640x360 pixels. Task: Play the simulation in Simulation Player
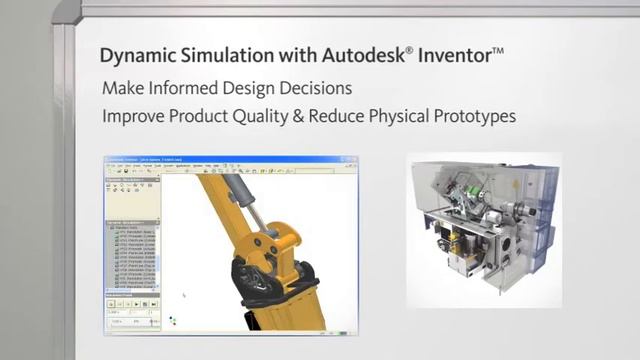[136, 304]
